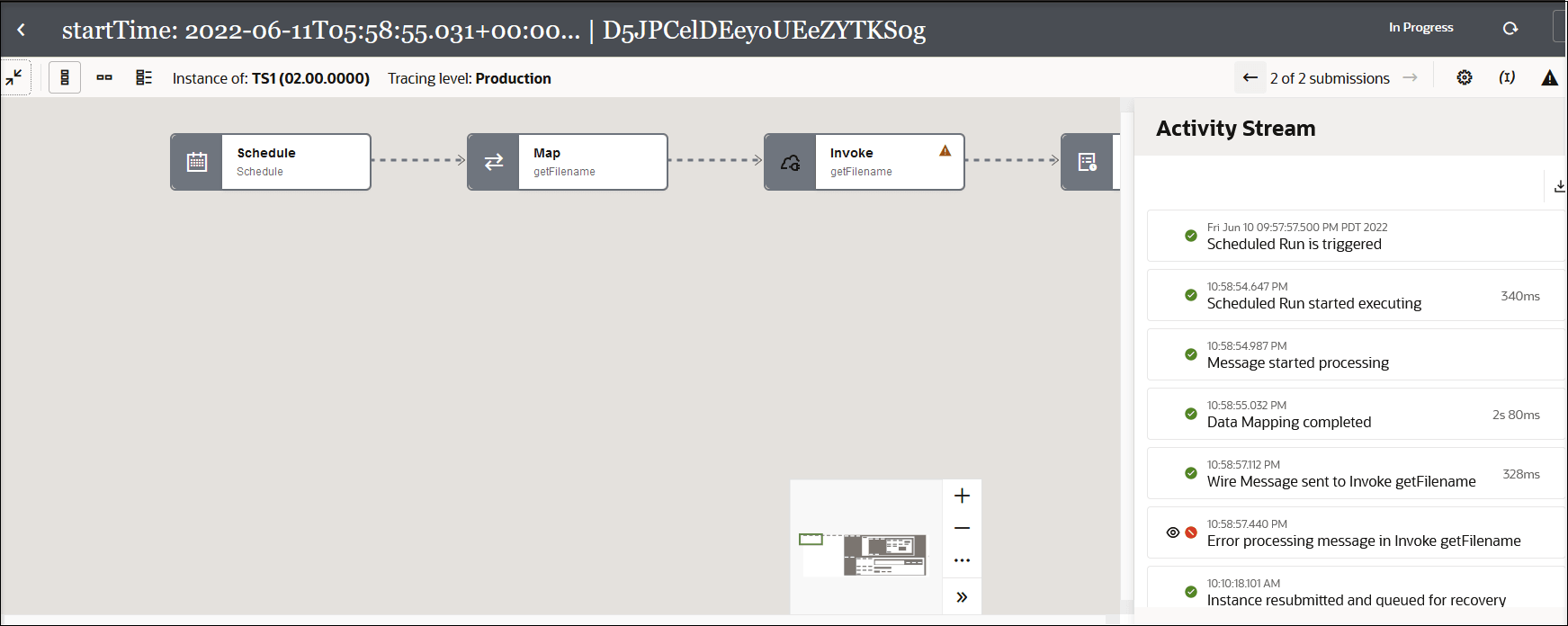Switch to horizontal layout view
Image resolution: width=1568 pixels, height=626 pixels.
104,77
